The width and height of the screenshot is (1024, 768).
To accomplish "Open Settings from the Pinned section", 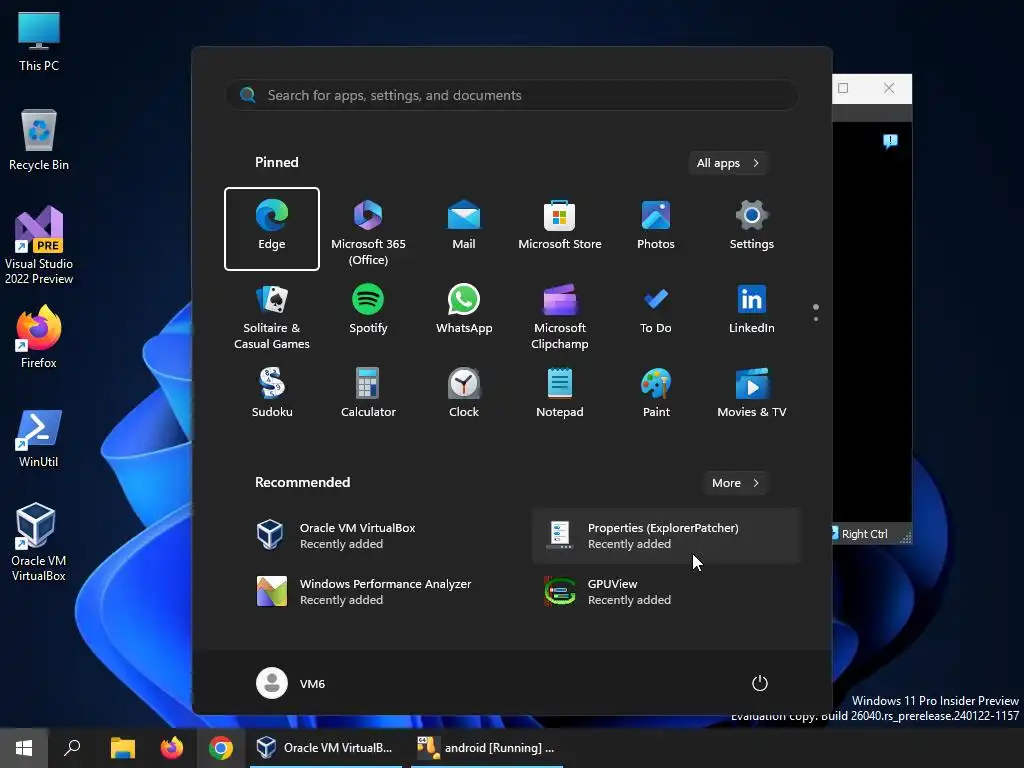I will (x=752, y=229).
